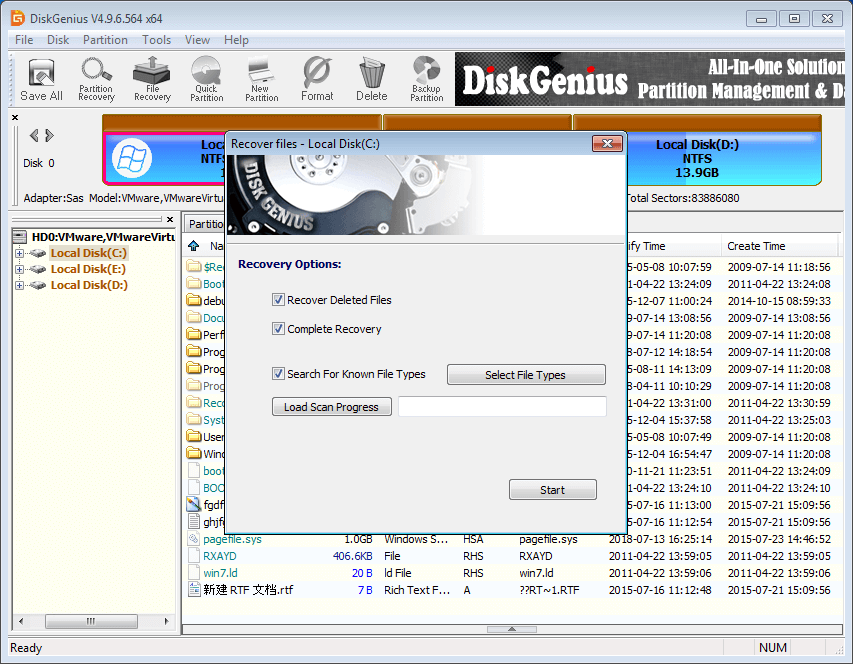Click the DiskGenius app logo in the title bar
Screen dimensions: 853x664
[18, 18]
